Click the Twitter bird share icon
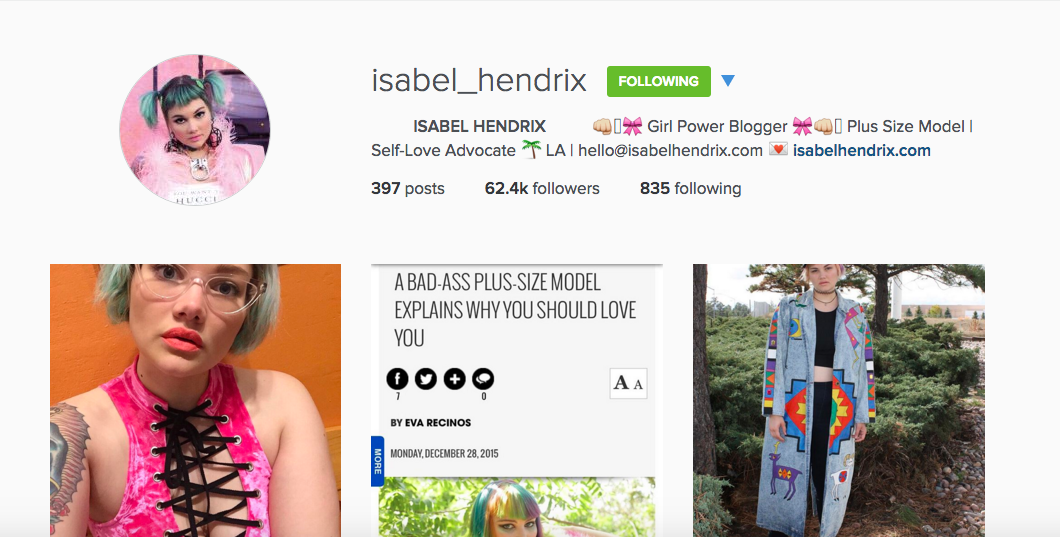Image resolution: width=1060 pixels, height=537 pixels. [x=425, y=379]
